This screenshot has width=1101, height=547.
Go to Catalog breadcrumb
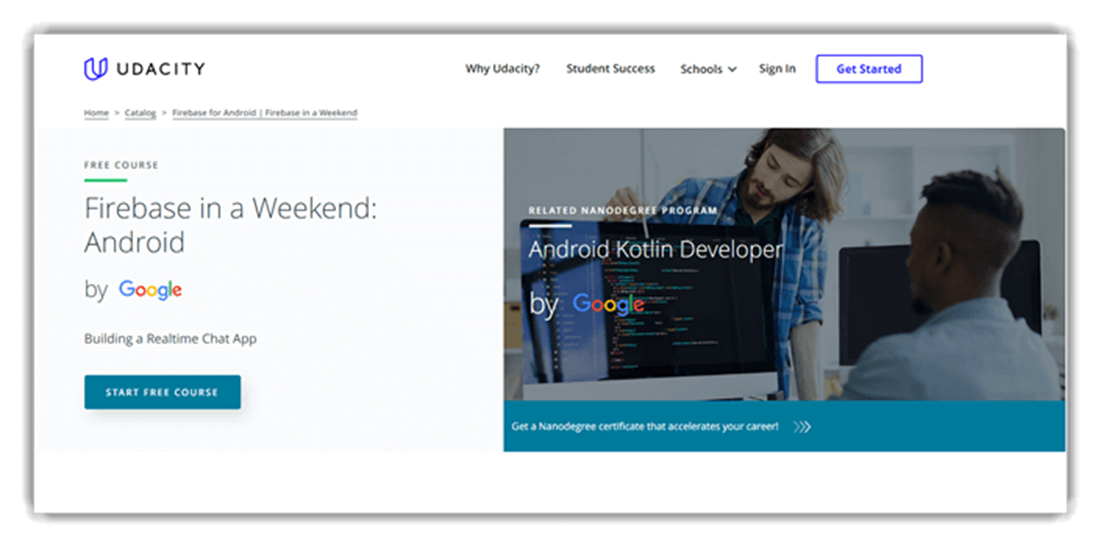coord(140,112)
